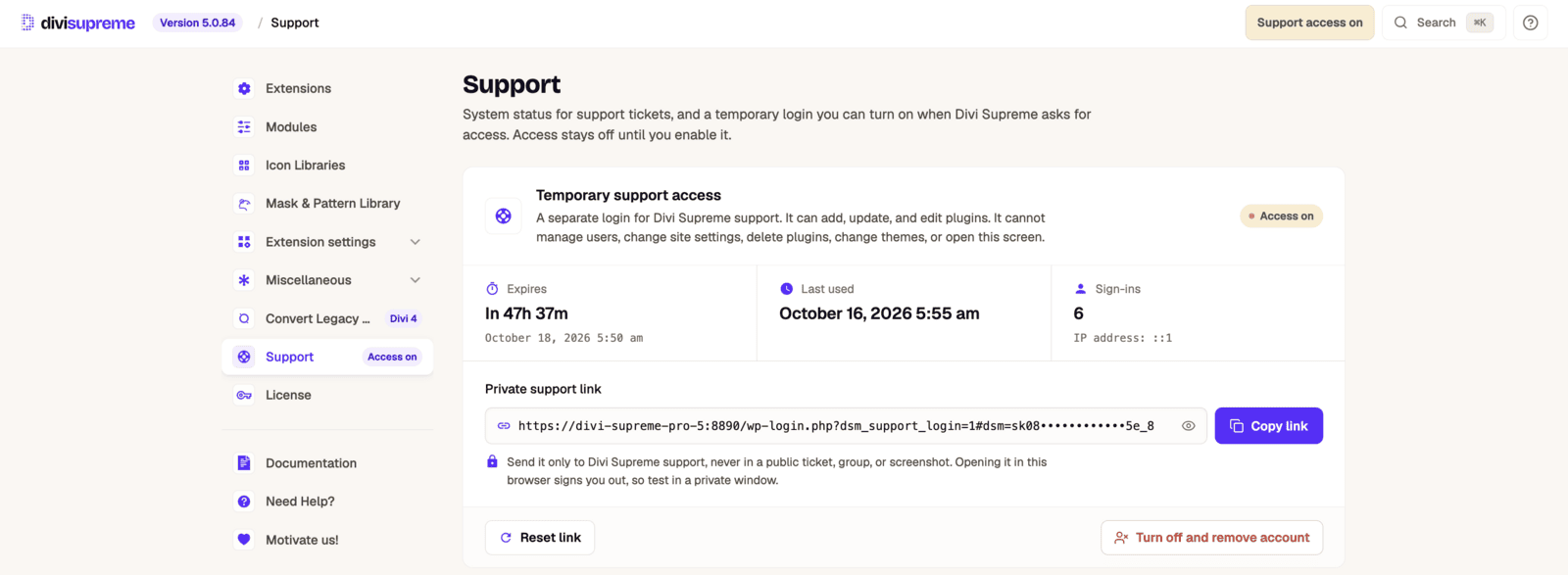
Task: Click the link chain icon in URL field
Action: click(504, 426)
